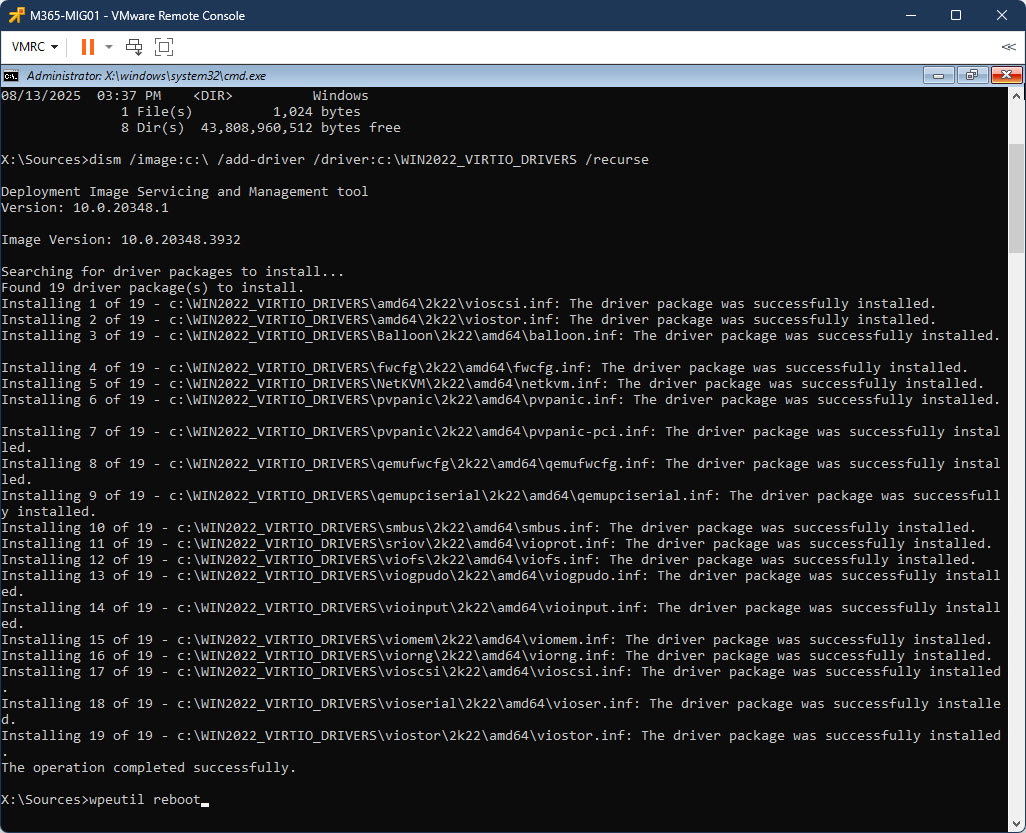Click the 'Installing 15 of 19' viomem.inf line
The image size is (1026, 833).
[x=497, y=639]
